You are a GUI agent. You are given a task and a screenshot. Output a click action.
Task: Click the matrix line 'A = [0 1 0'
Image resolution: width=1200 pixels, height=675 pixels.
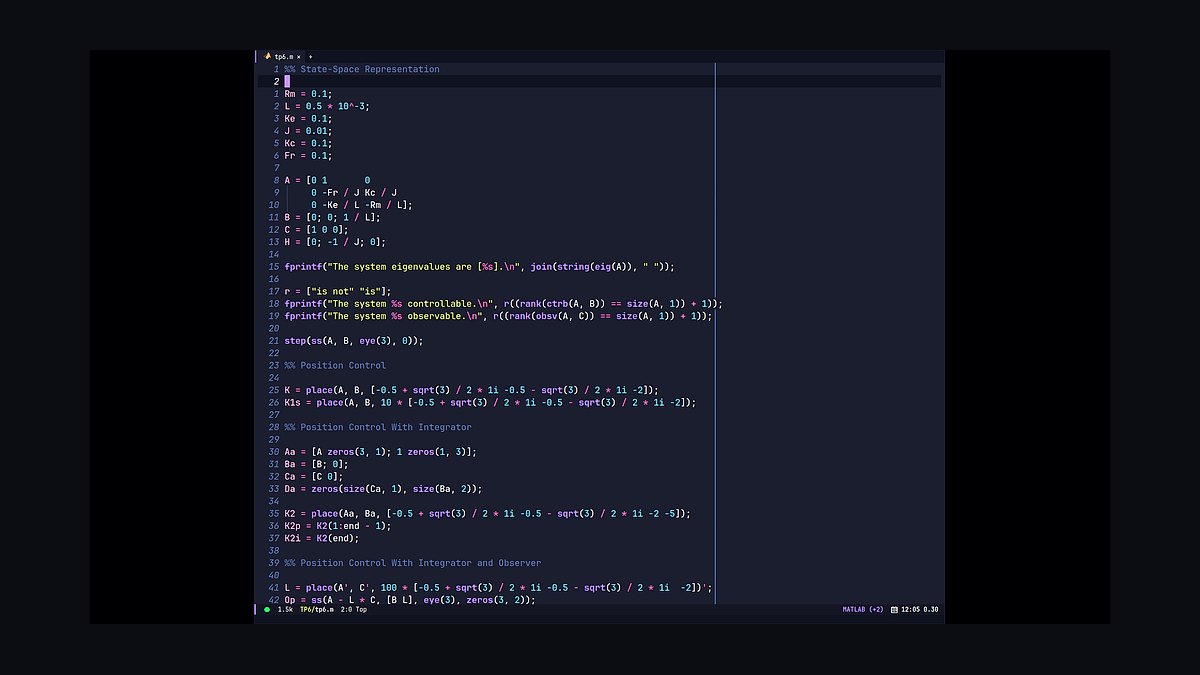(327, 180)
